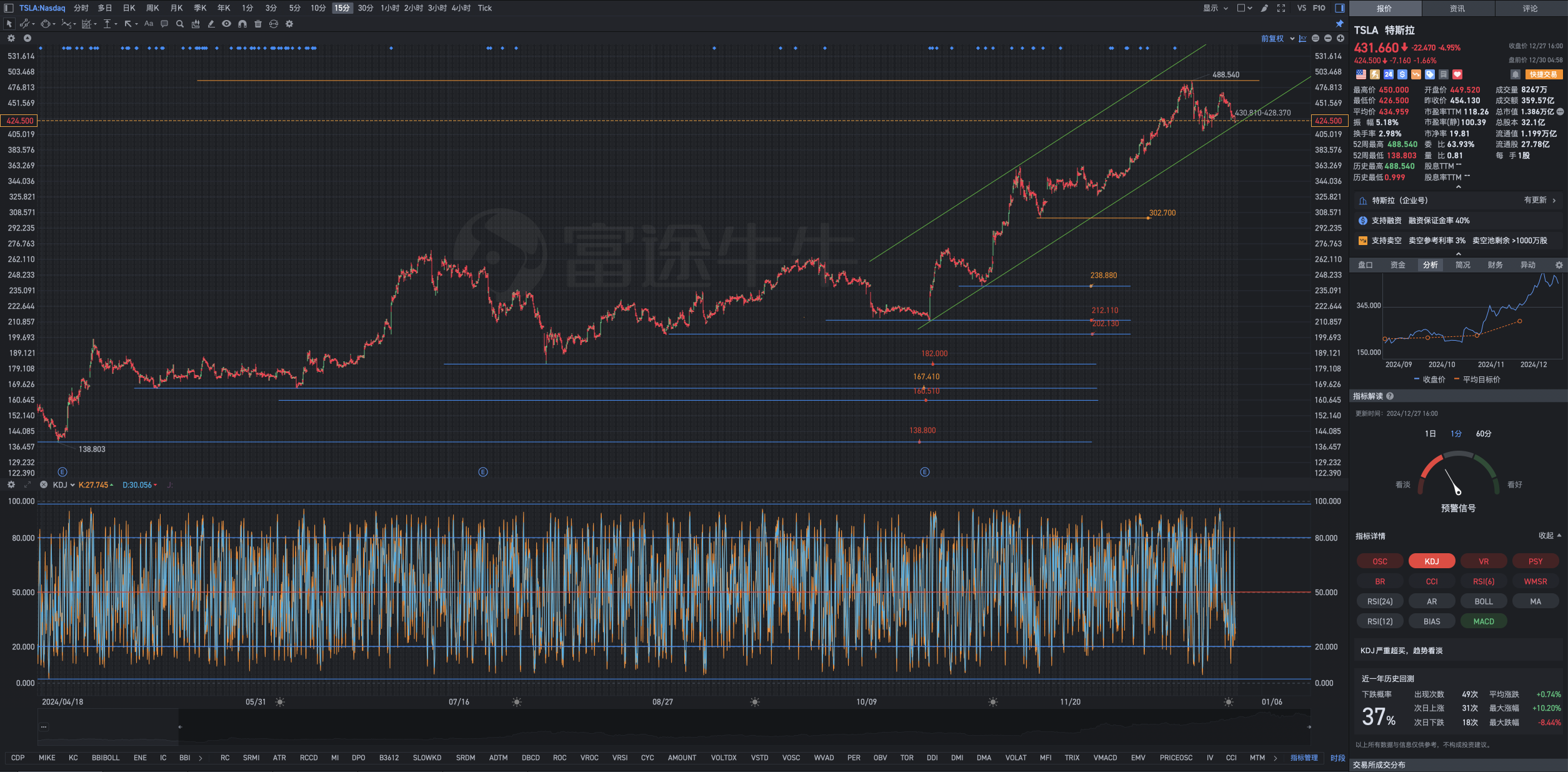This screenshot has height=772, width=1568.
Task: Click the TSLA:Nasdaq symbol link
Action: point(42,8)
